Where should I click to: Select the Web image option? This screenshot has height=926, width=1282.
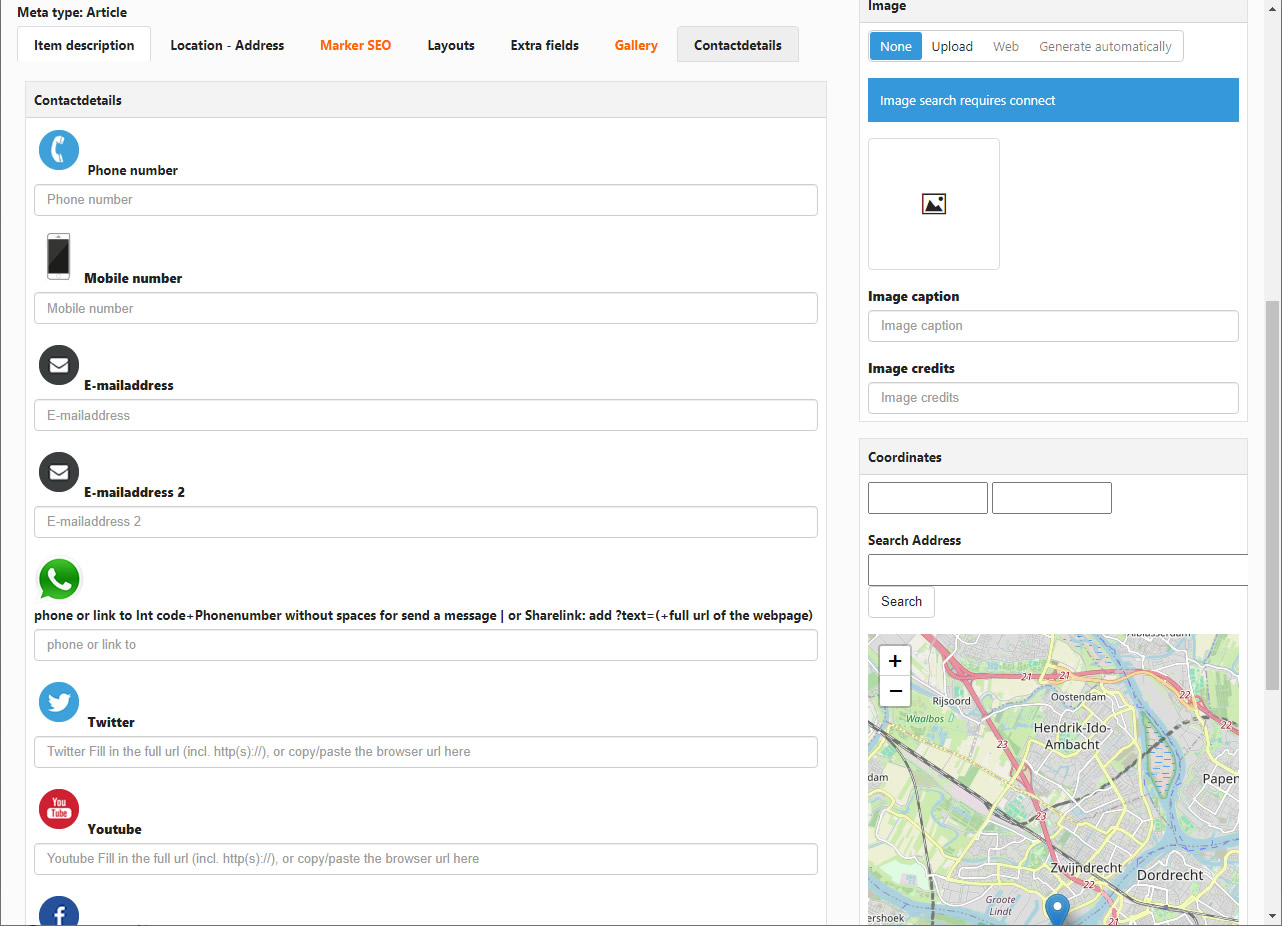pyautogui.click(x=1006, y=46)
